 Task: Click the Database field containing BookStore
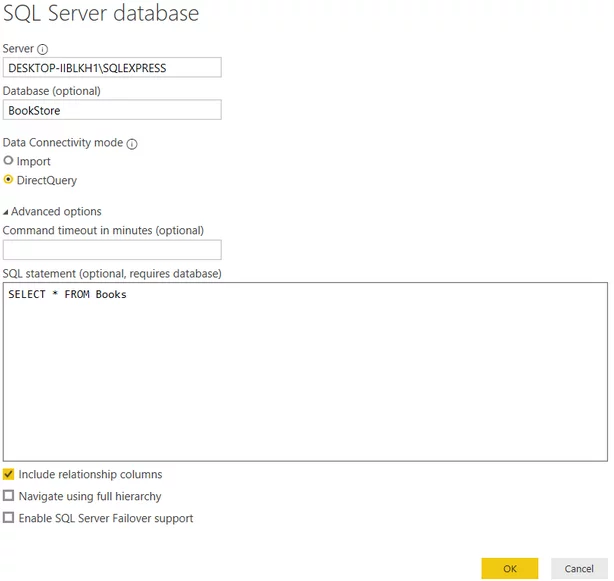coord(112,110)
